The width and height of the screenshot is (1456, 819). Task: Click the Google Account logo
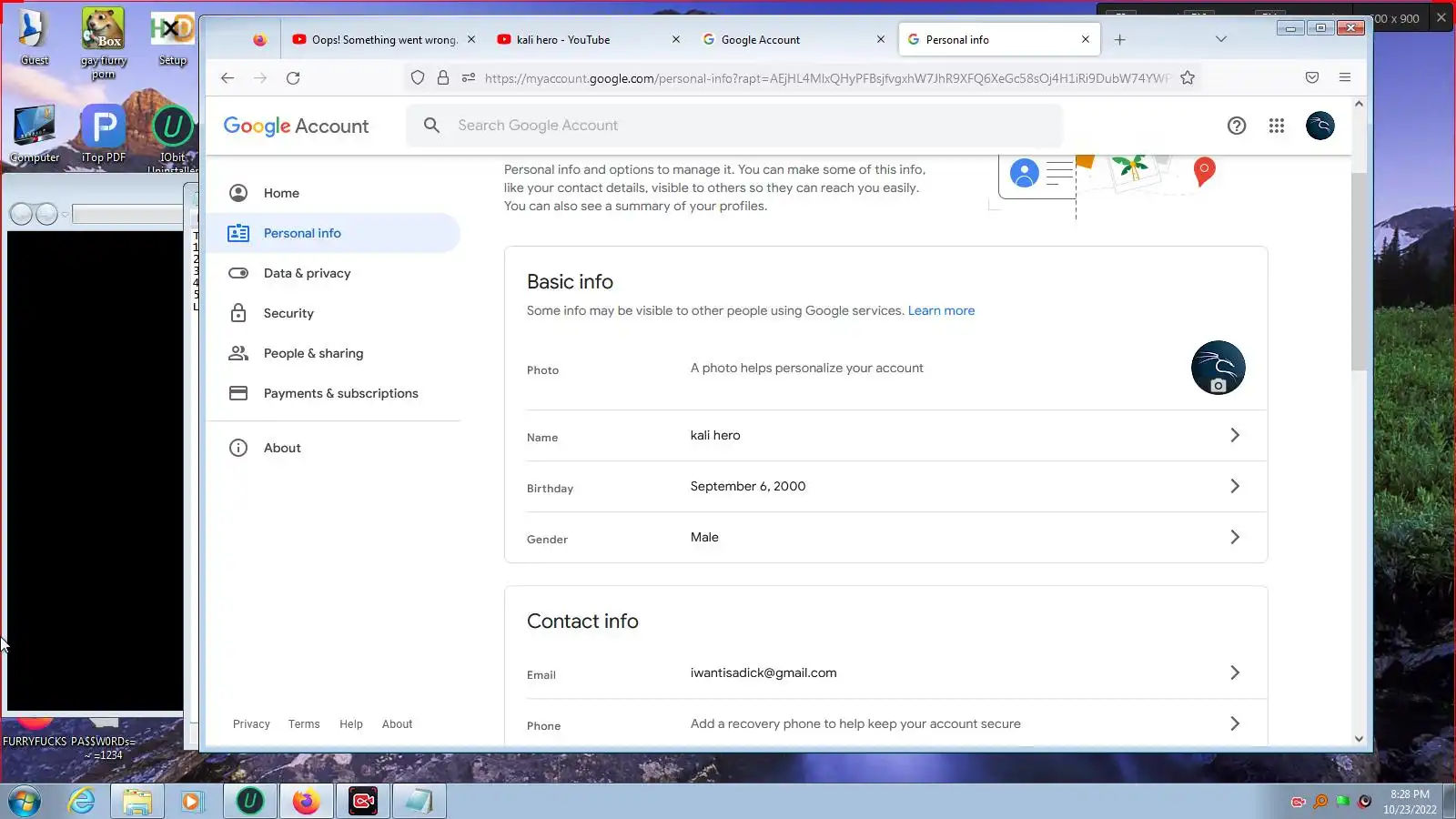(297, 126)
